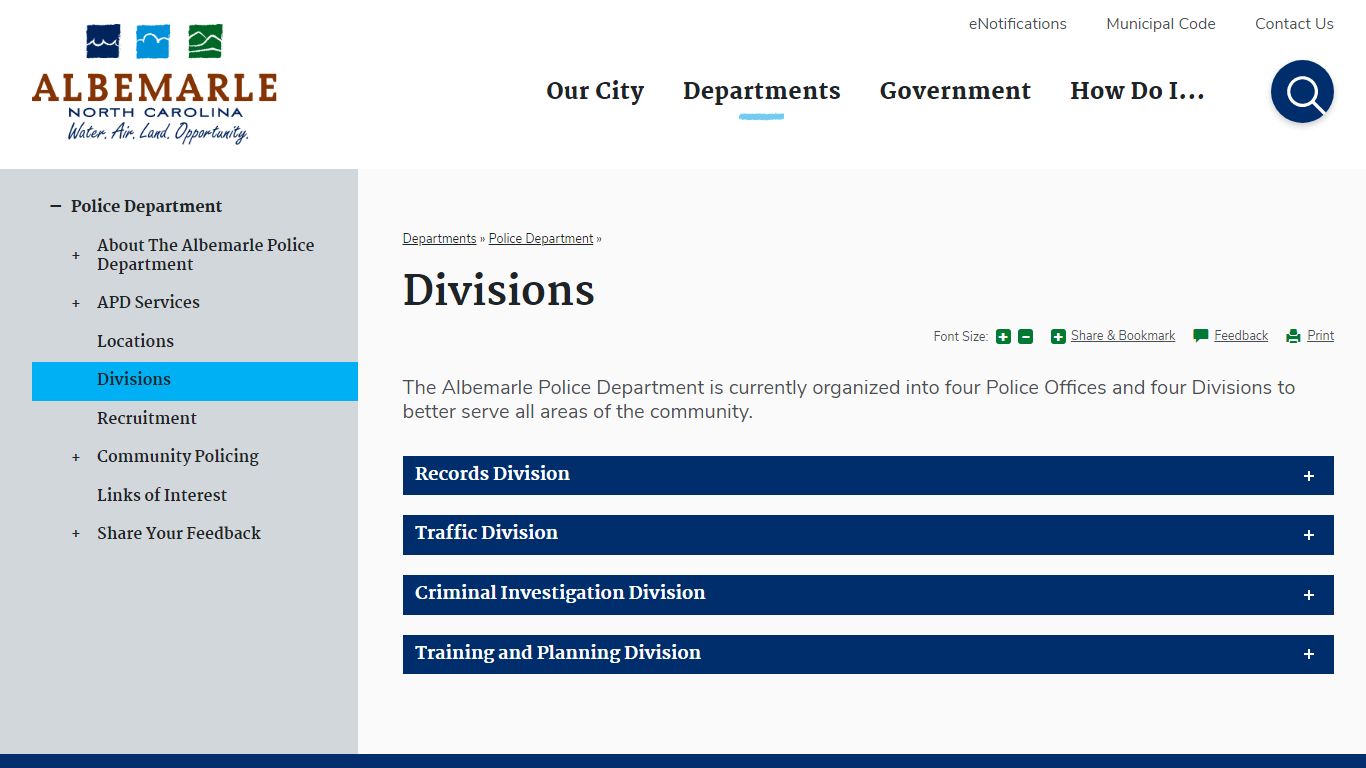
Task: Open the site search magnifier button
Action: 1302,92
